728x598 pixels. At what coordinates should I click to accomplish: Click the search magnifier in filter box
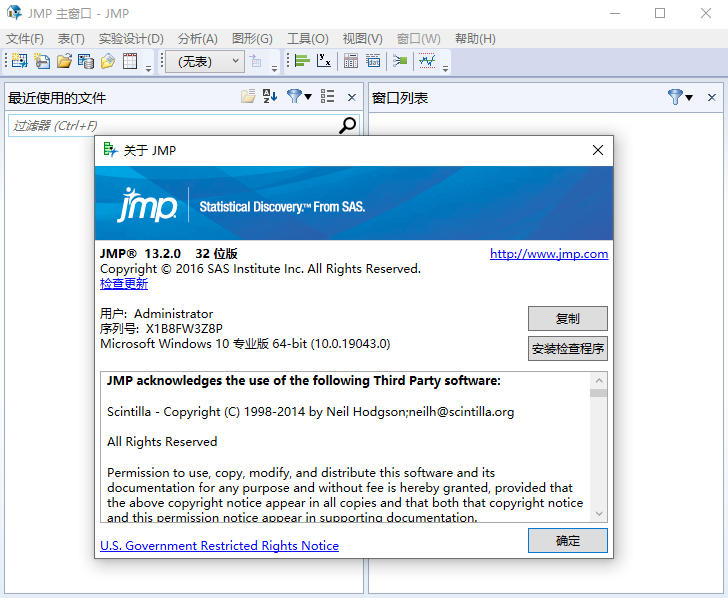347,125
